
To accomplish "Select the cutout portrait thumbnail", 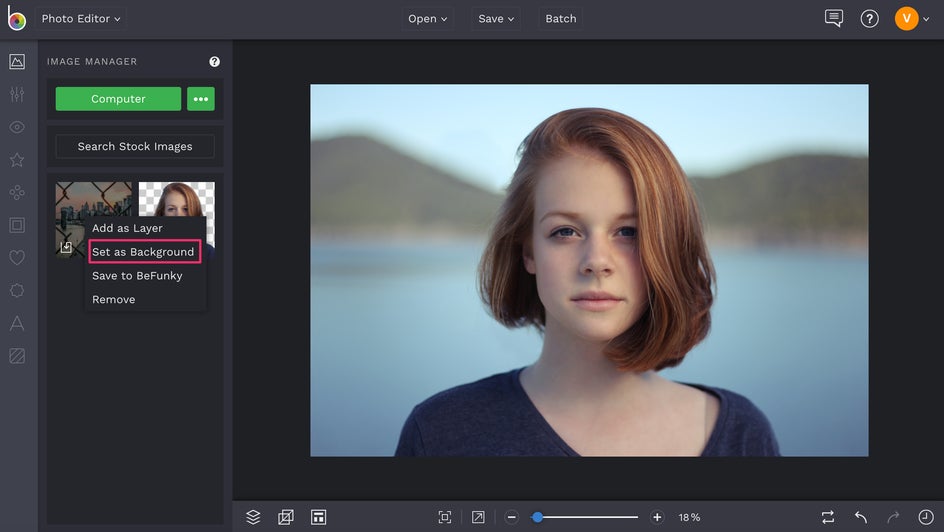I will point(177,198).
